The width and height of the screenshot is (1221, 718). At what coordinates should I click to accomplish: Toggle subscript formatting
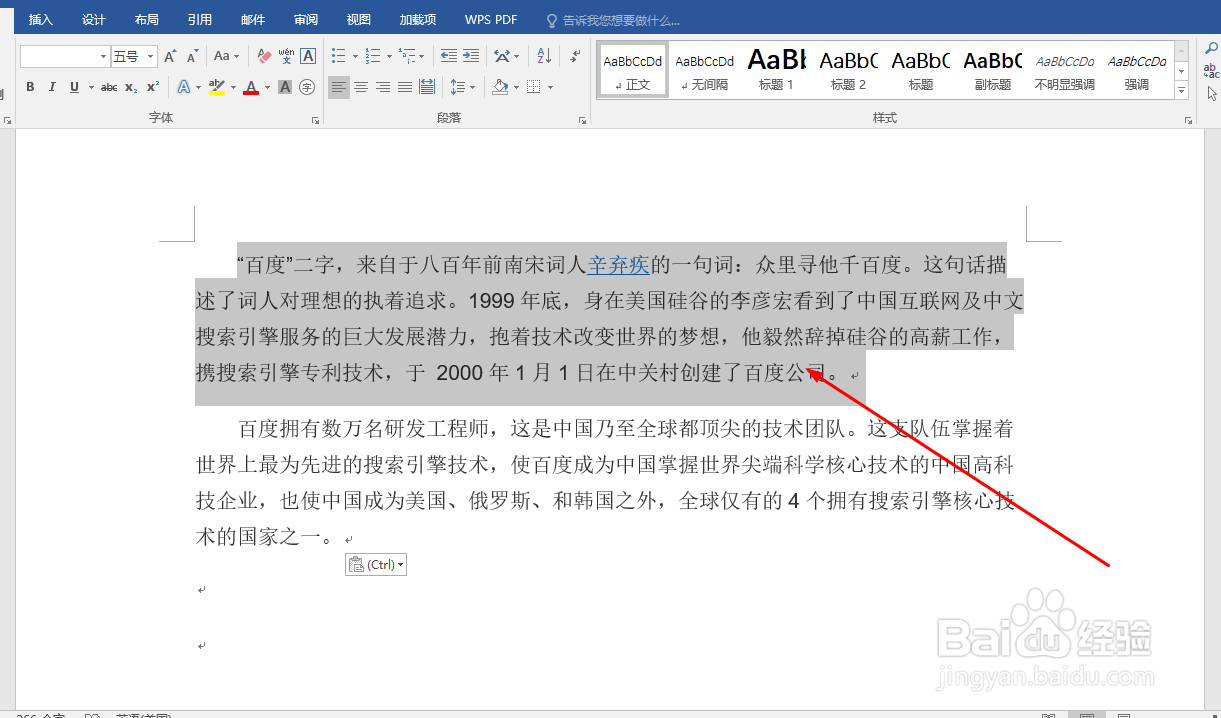131,88
